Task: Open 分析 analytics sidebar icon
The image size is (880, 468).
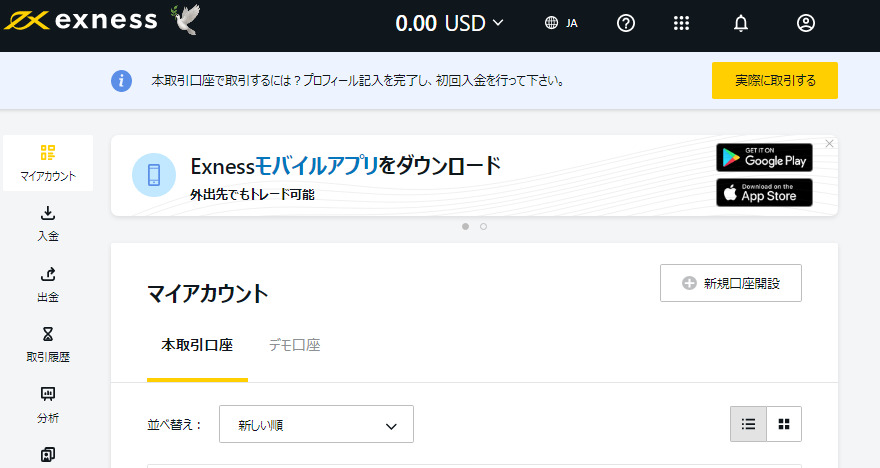Action: point(48,406)
